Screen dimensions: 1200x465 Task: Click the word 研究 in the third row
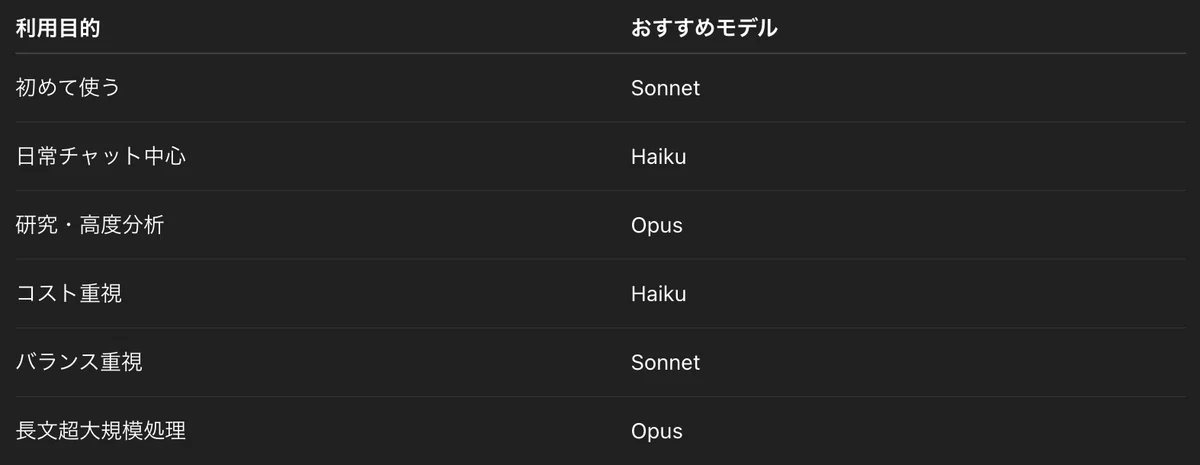(36, 225)
